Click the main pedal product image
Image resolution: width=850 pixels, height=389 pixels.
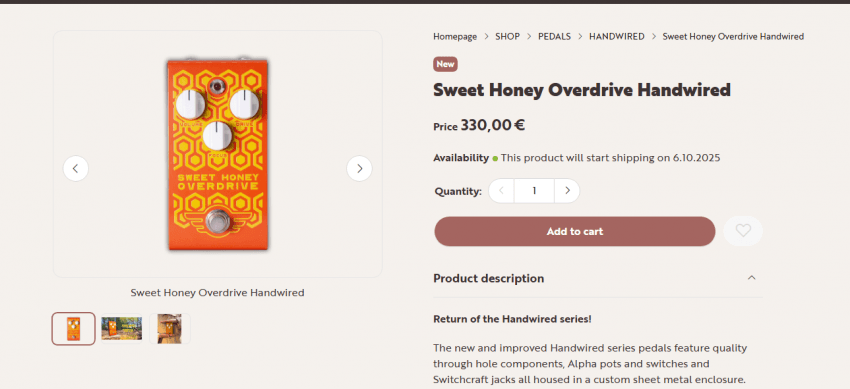[217, 154]
